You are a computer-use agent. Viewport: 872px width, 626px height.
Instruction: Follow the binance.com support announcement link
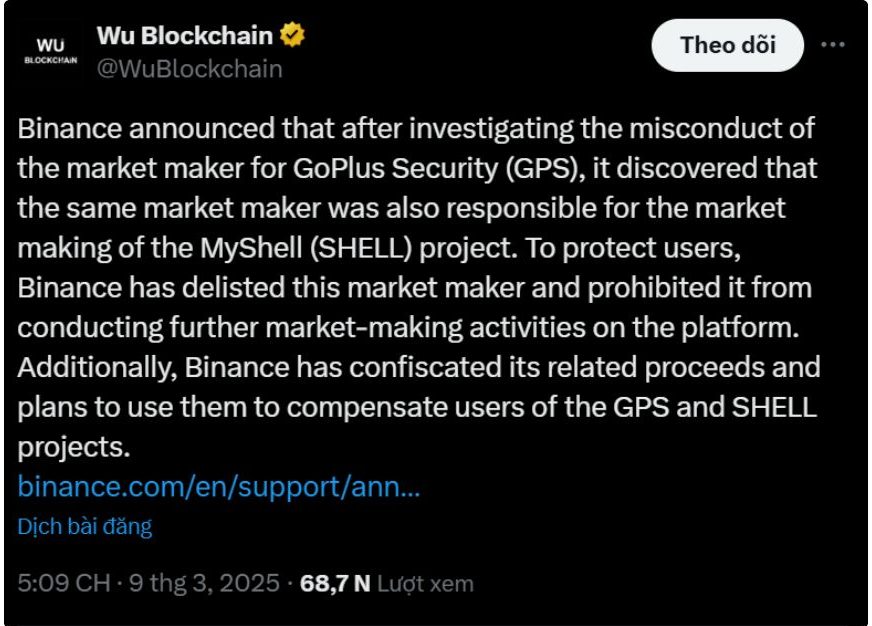point(219,487)
